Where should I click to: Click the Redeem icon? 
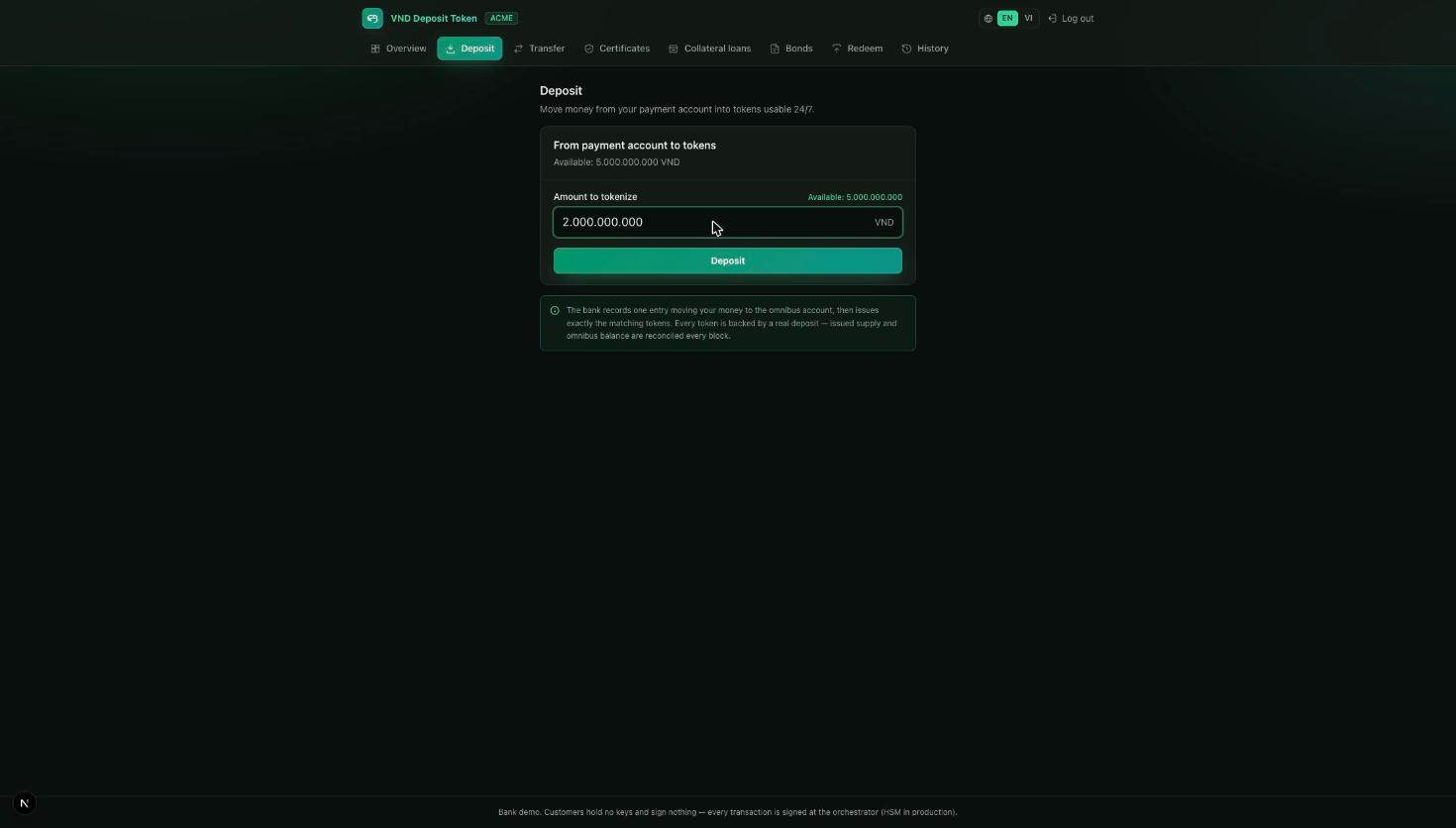pos(837,49)
